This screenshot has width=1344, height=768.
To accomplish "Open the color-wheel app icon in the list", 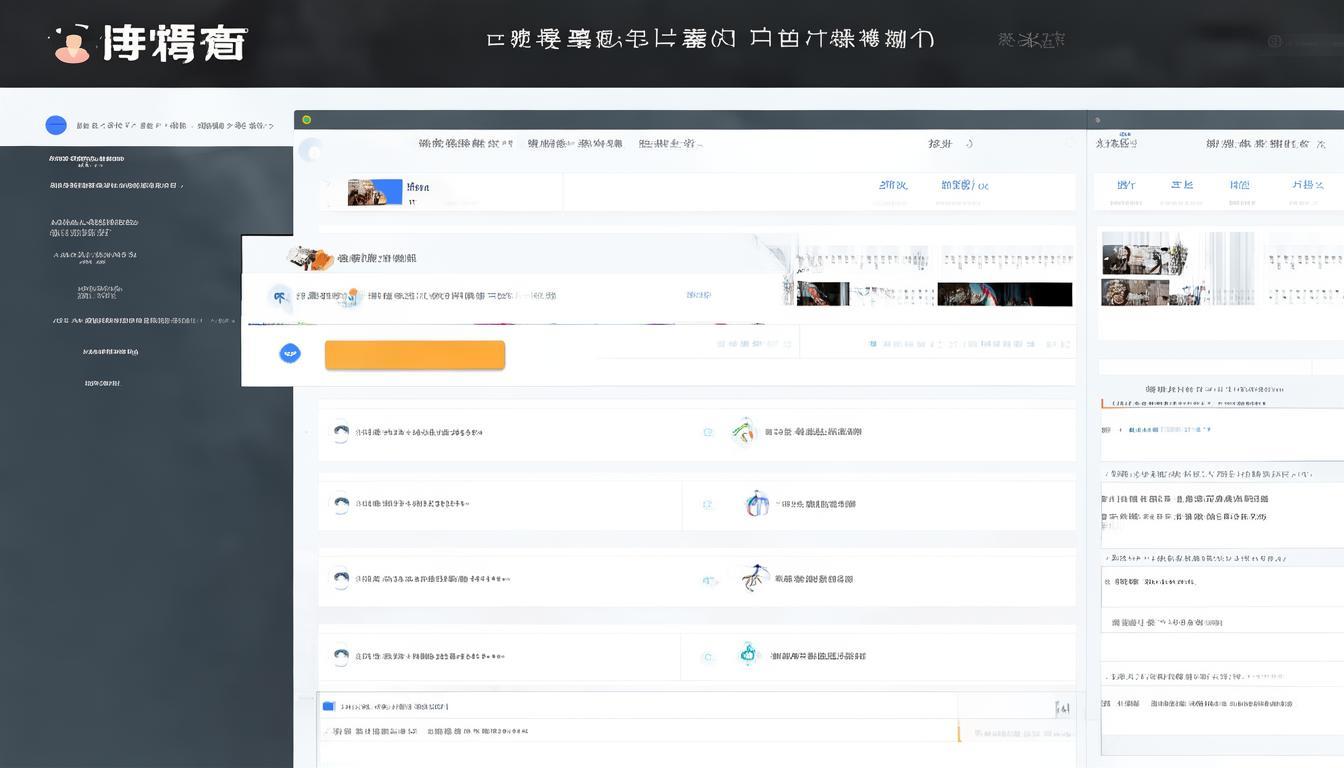I will tap(744, 432).
